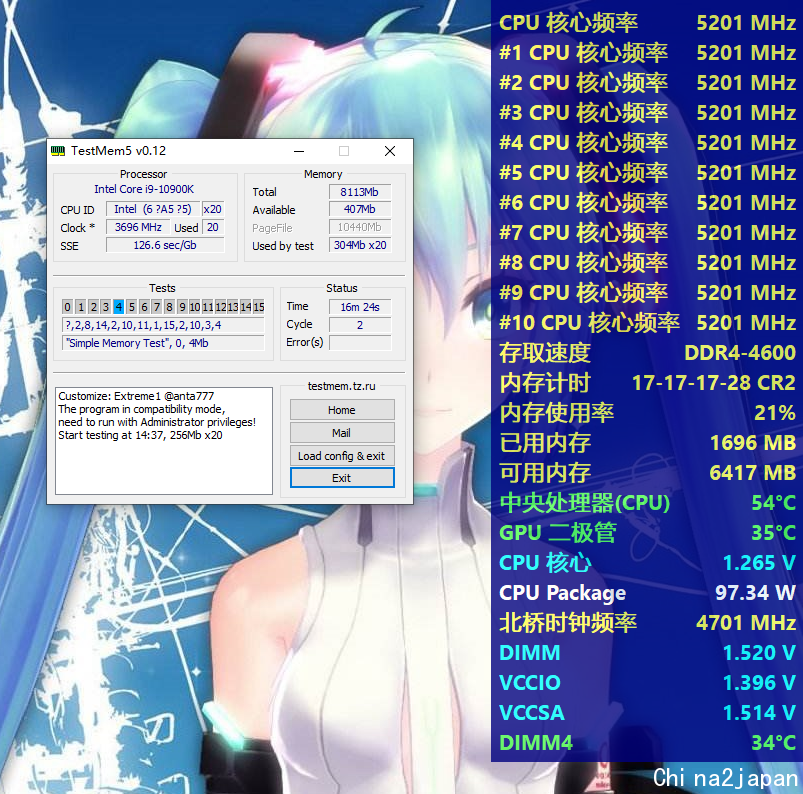This screenshot has width=803, height=794.
Task: Click the CPU ID 'x20' thread count field
Action: pos(213,209)
